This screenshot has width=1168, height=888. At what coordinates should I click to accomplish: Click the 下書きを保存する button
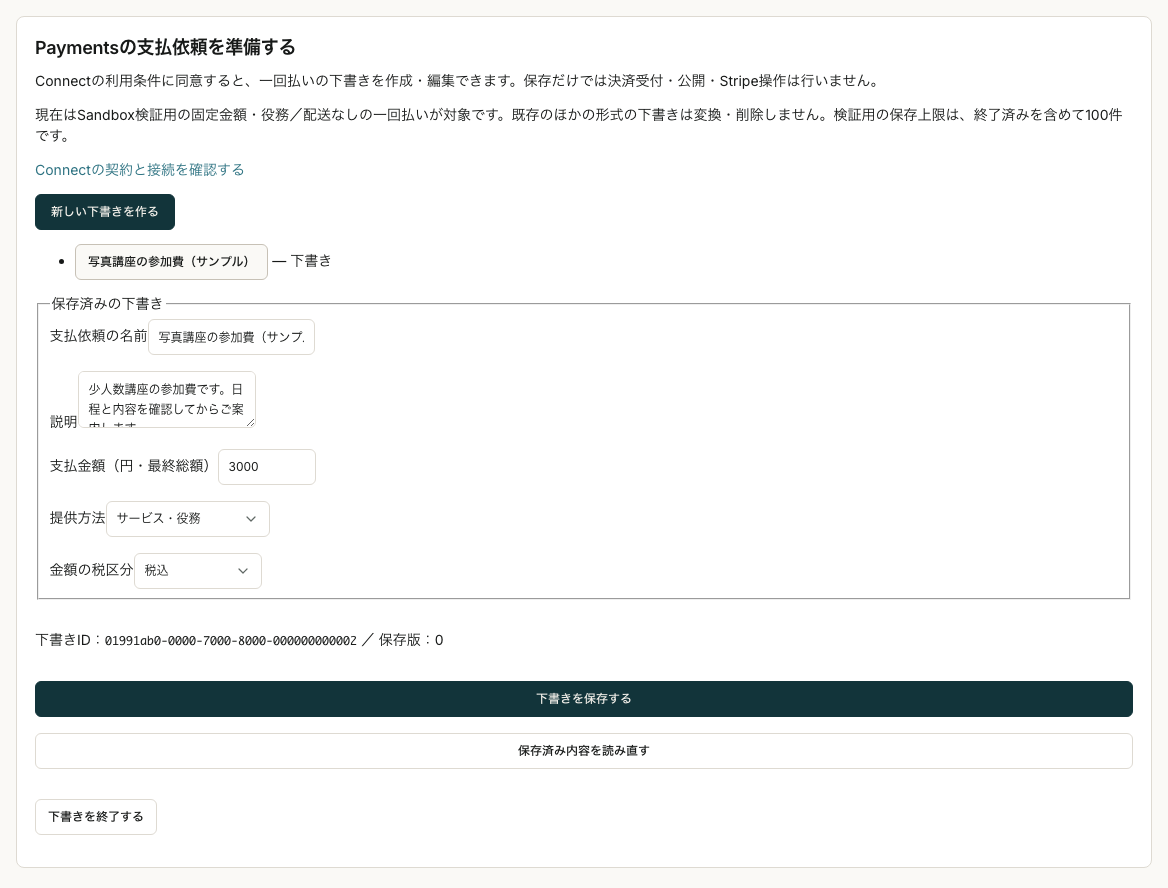point(584,700)
